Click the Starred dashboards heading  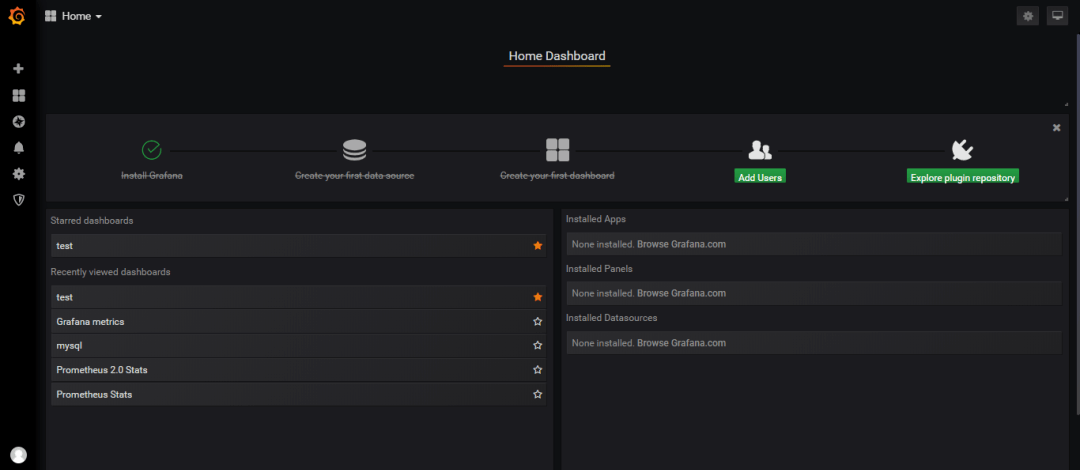92,221
